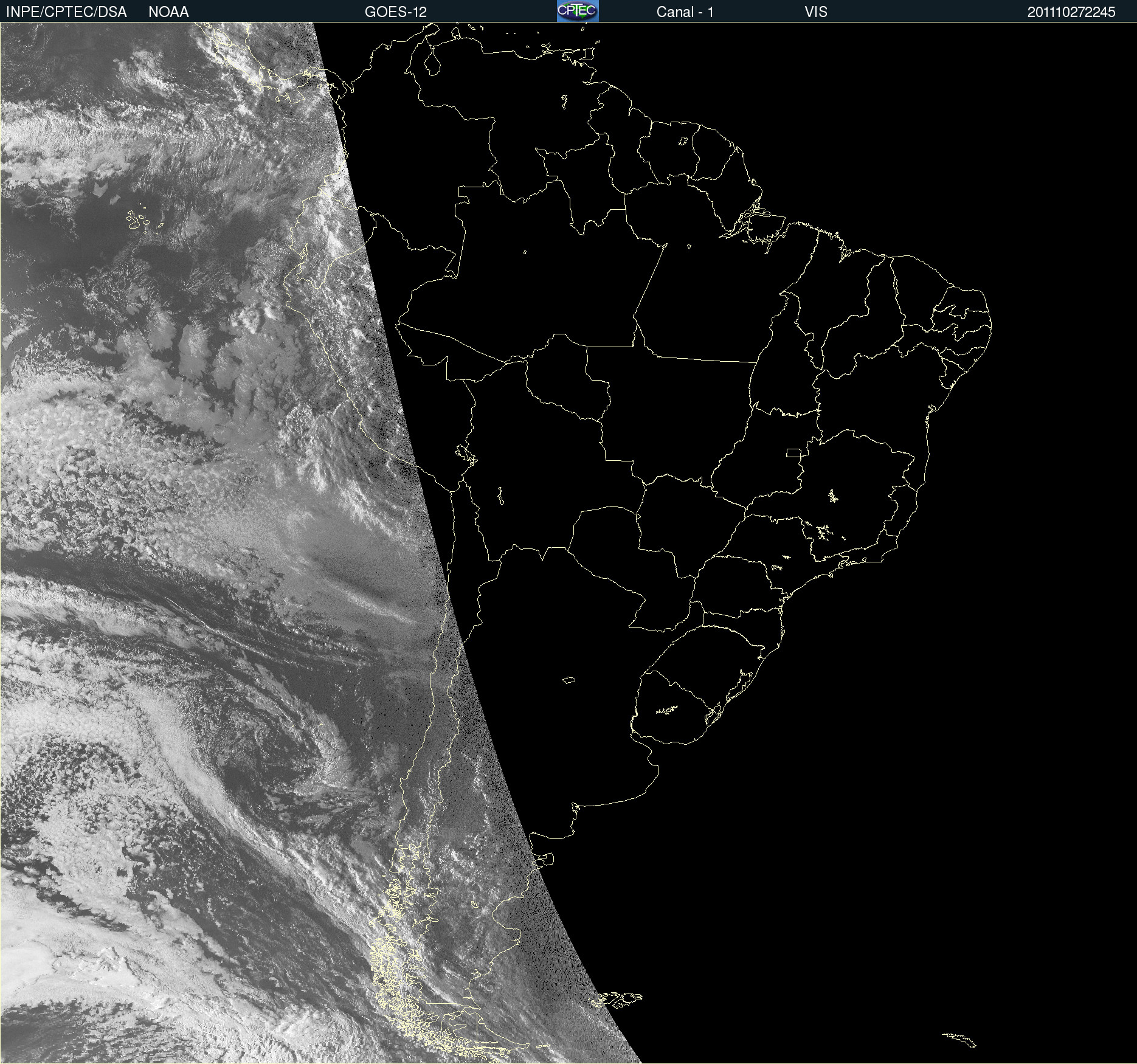Click the 201110272245 timestamp
1137x1064 pixels.
1071,12
